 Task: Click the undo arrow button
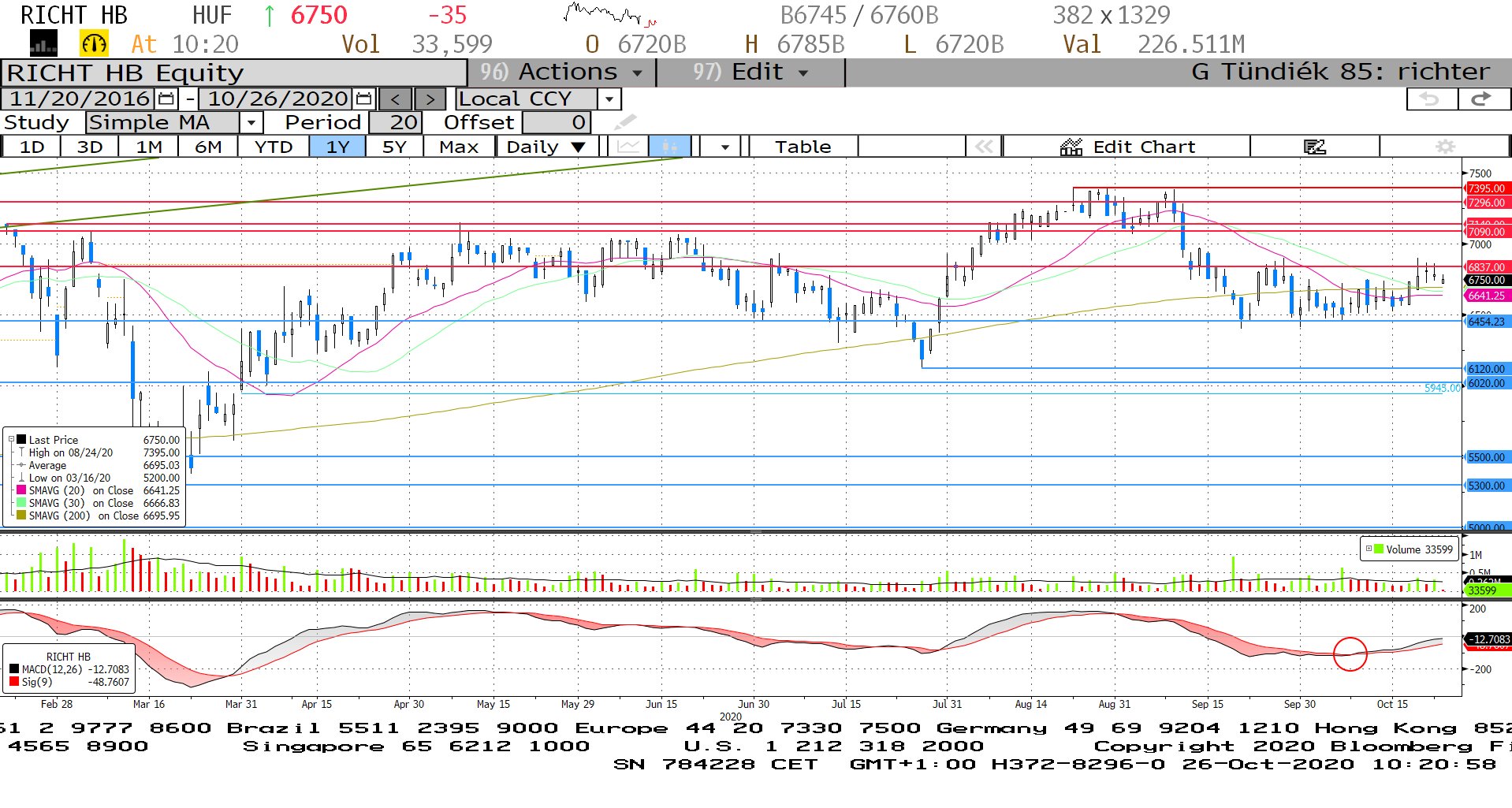tap(1432, 99)
